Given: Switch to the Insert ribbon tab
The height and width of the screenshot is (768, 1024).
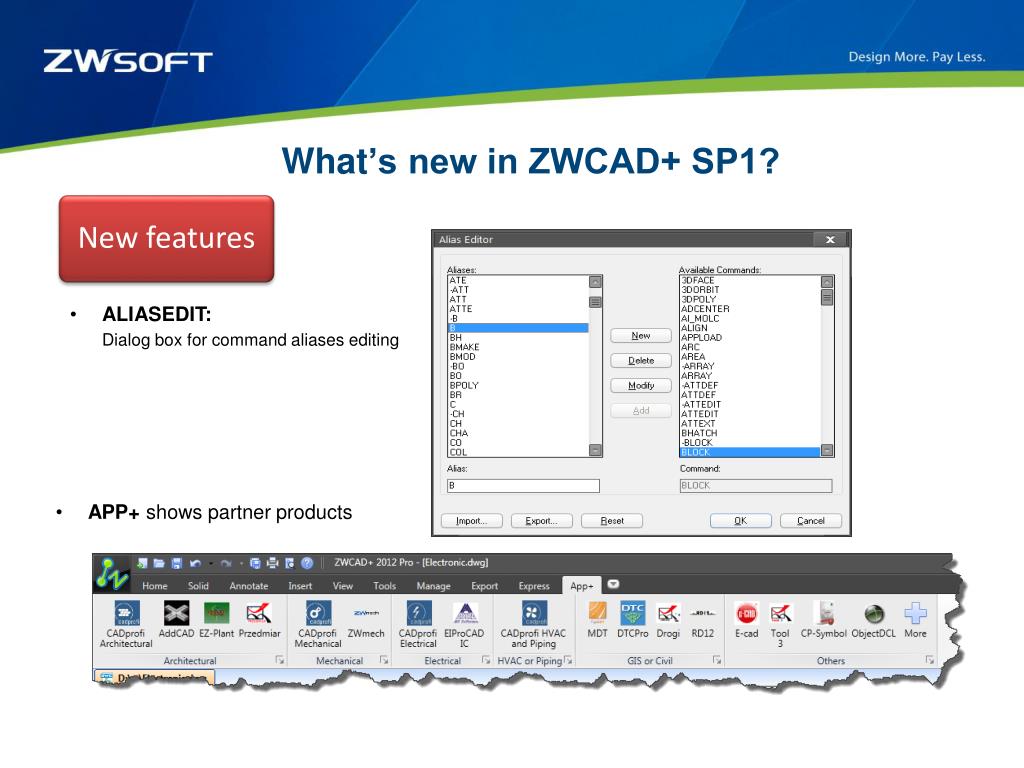Looking at the screenshot, I should [x=300, y=586].
